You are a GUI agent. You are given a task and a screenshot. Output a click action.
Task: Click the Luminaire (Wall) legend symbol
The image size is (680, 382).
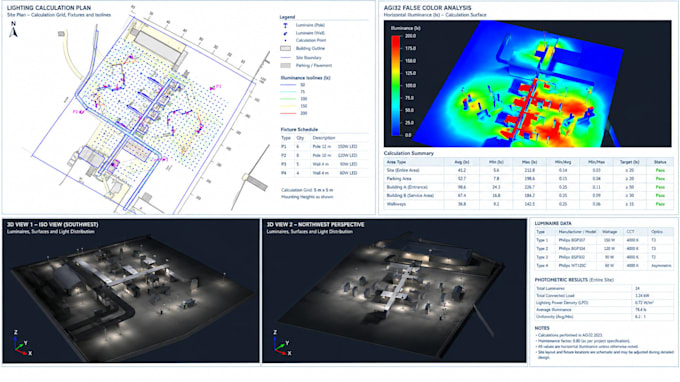[x=285, y=33]
